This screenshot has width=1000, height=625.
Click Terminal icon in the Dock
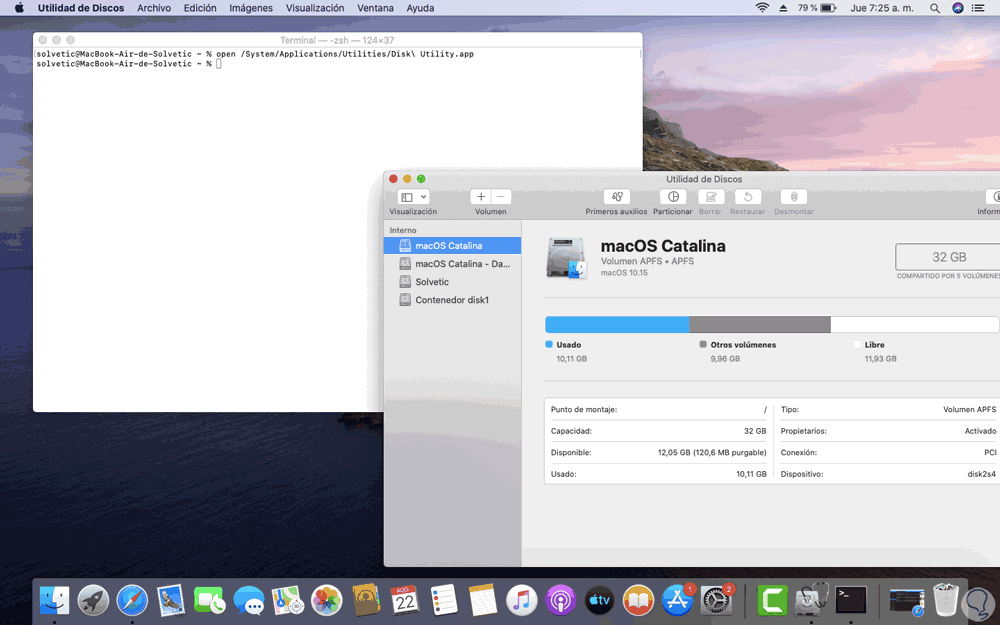851,600
